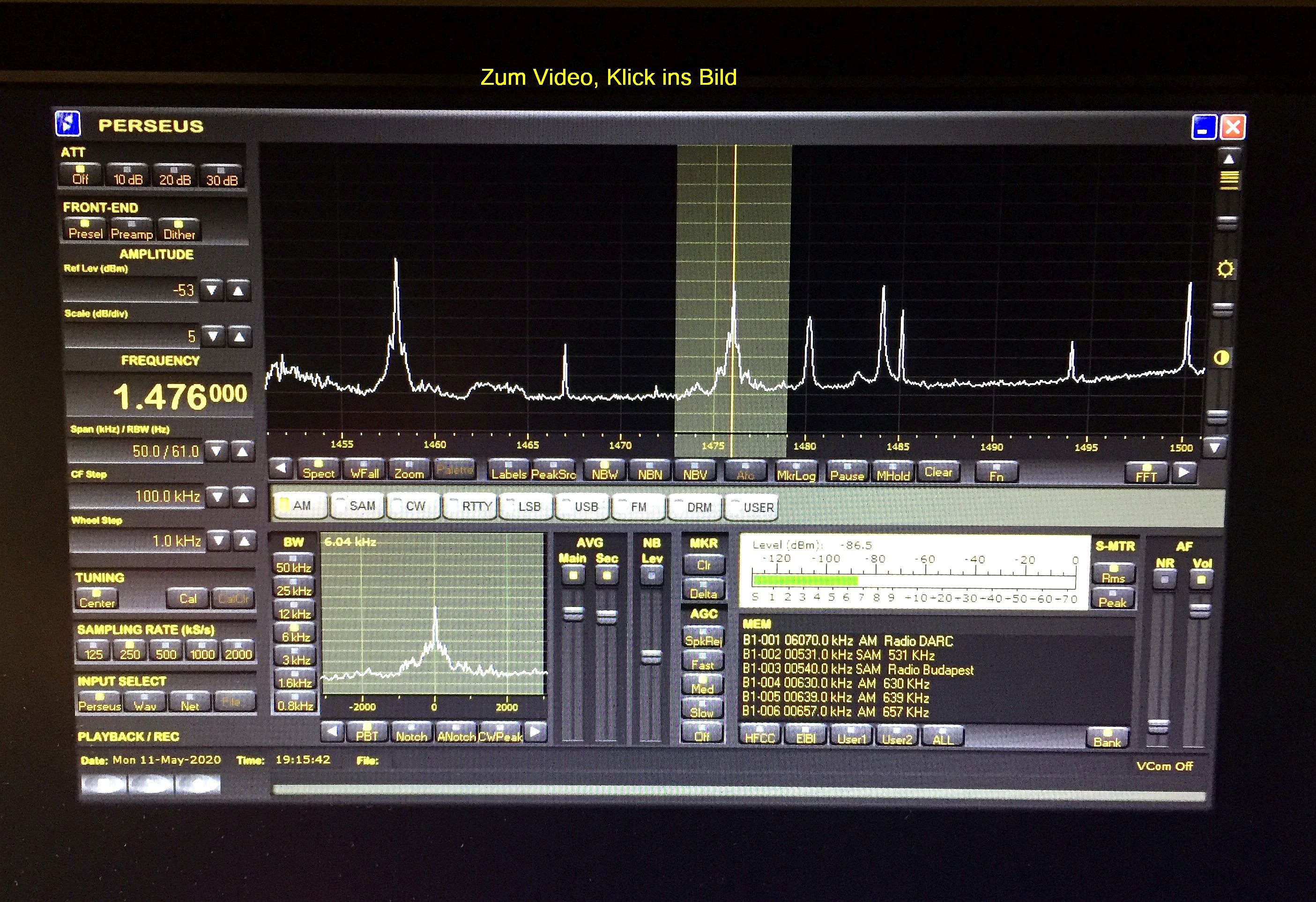This screenshot has height=902, width=1316.
Task: Select memory entry B1-001 Radio DARC
Action: click(x=848, y=640)
